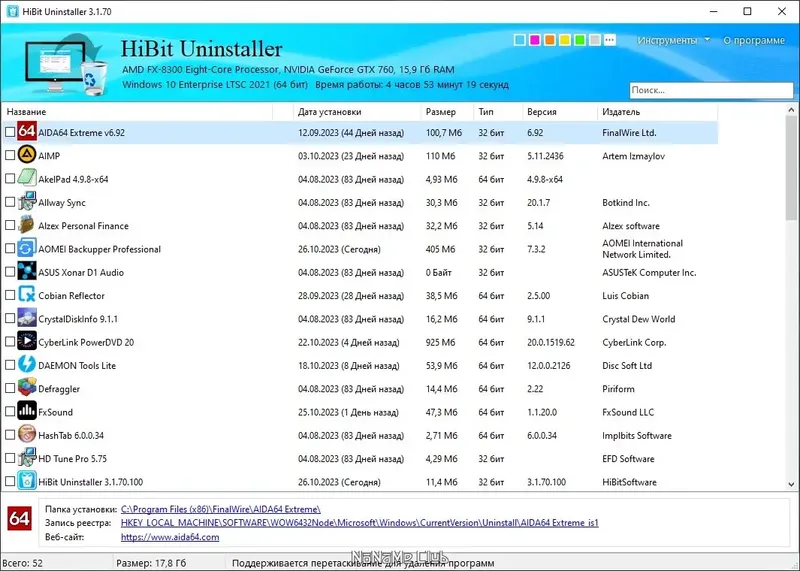
Task: Open more color themes via ellipsis button
Action: click(610, 40)
